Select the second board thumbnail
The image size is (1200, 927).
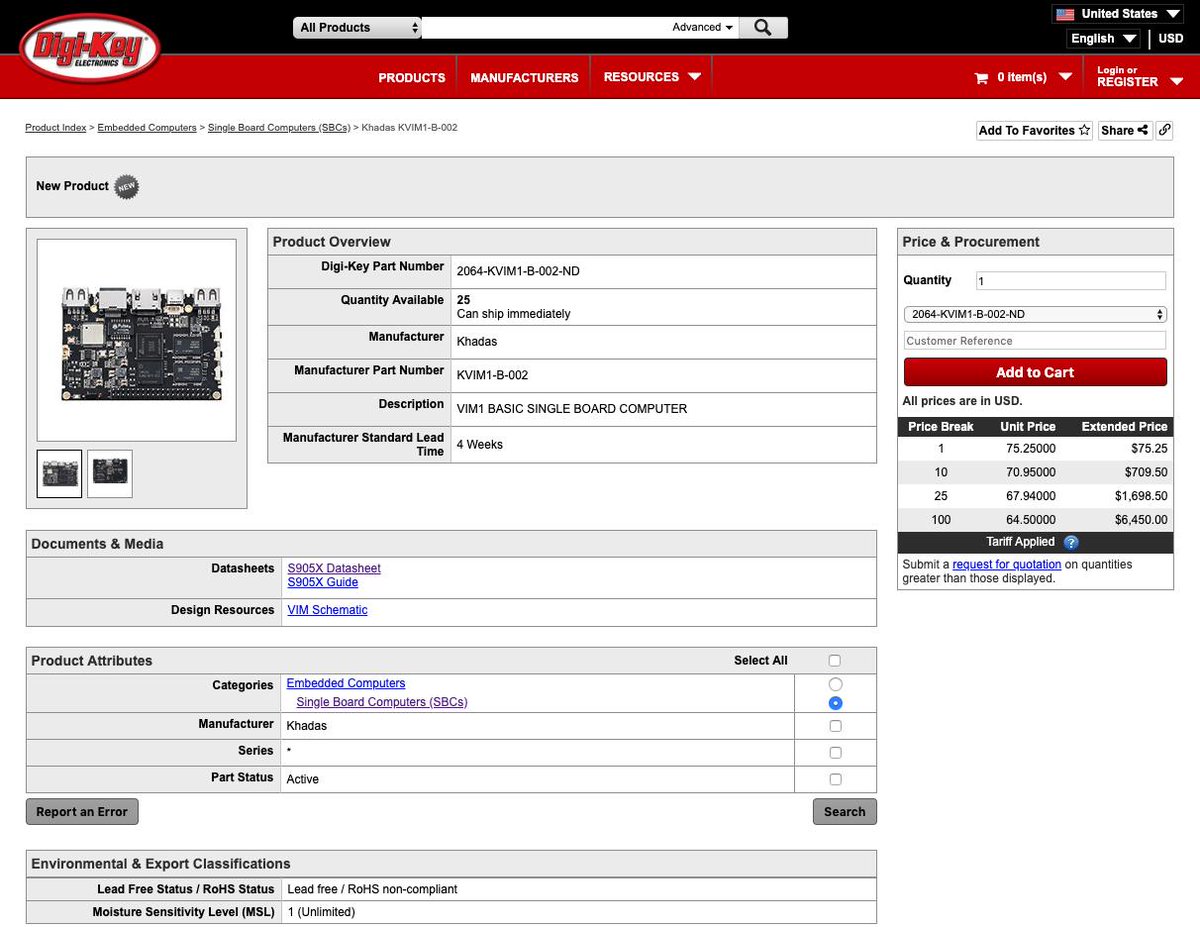(x=110, y=474)
